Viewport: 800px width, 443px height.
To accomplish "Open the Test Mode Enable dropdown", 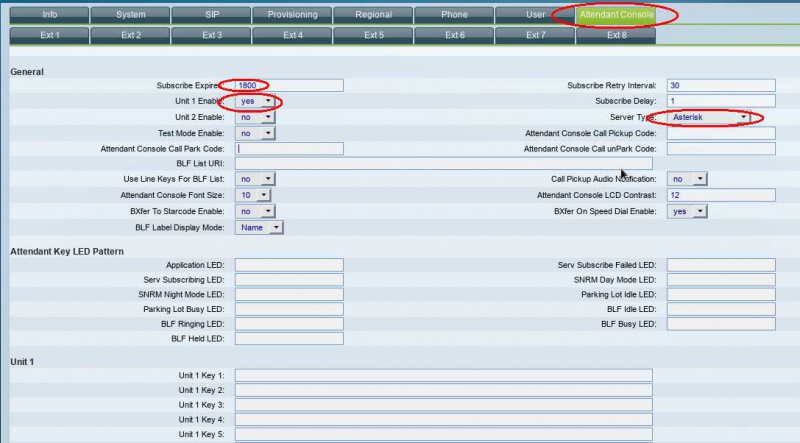I will (x=255, y=133).
